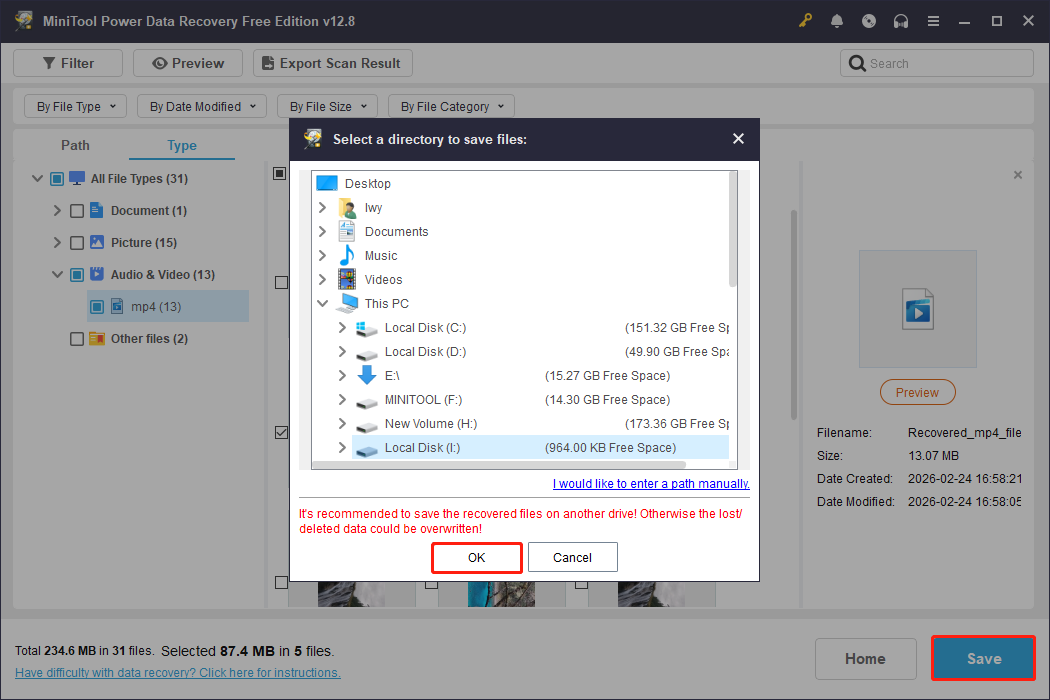Select the Other files checkbox
The width and height of the screenshot is (1050, 700).
pyautogui.click(x=77, y=338)
